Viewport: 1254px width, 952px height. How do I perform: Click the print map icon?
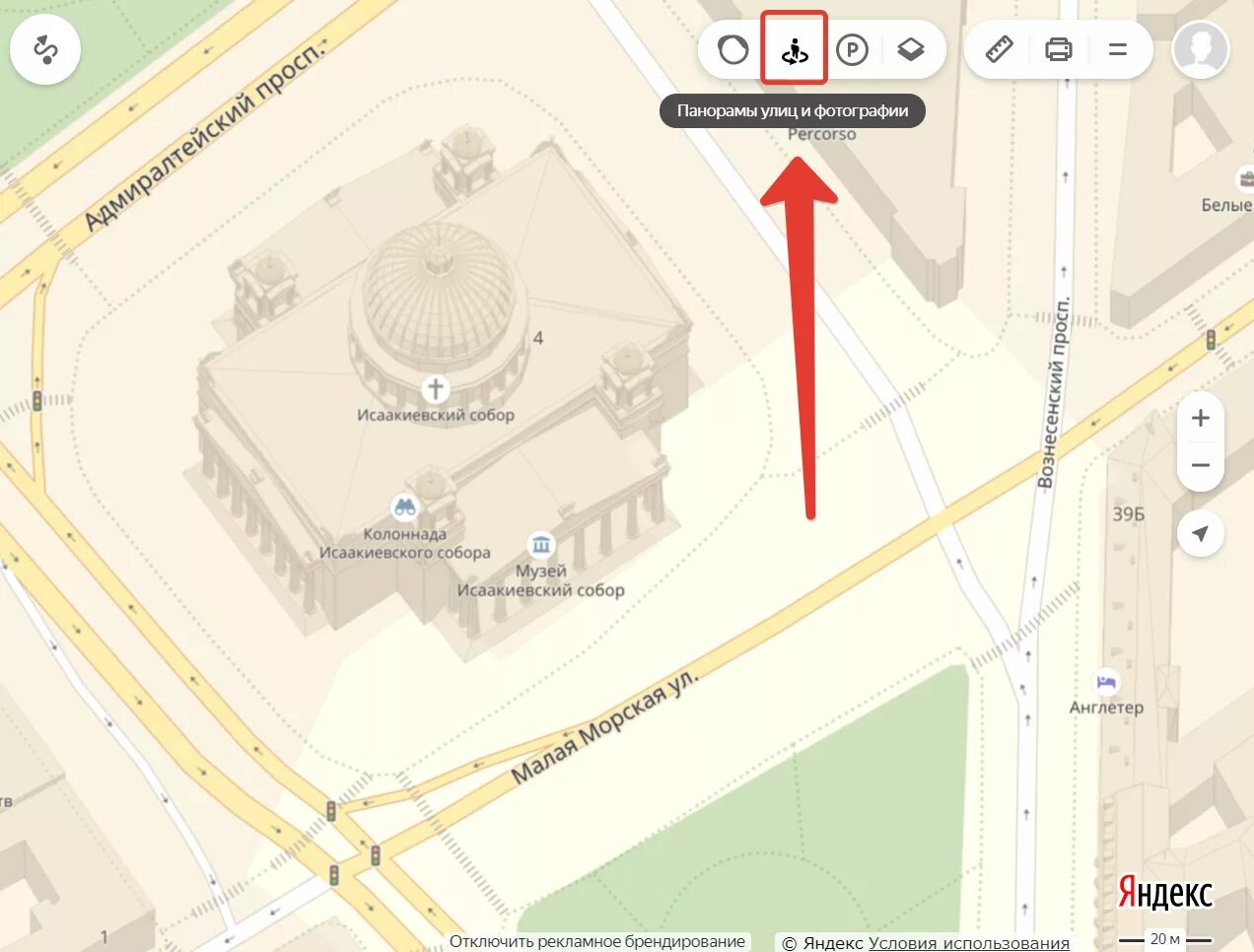1059,49
